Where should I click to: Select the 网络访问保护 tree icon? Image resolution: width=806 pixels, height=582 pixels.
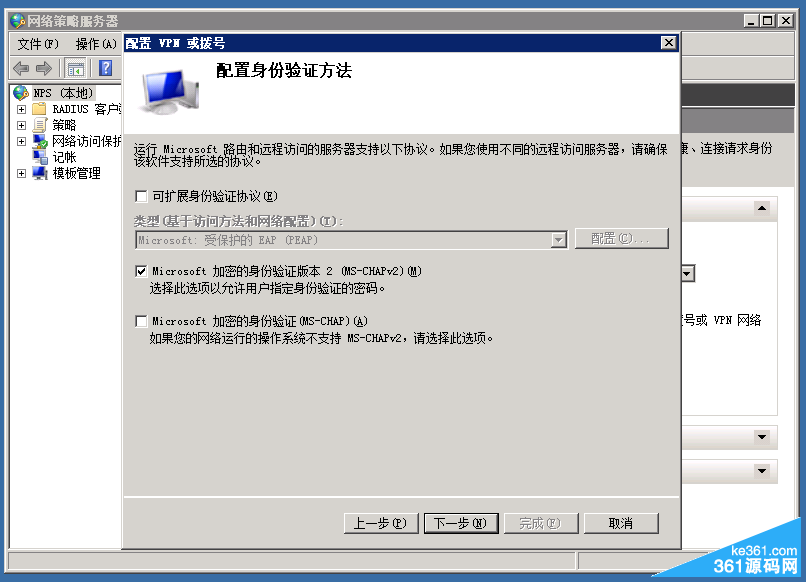40,141
